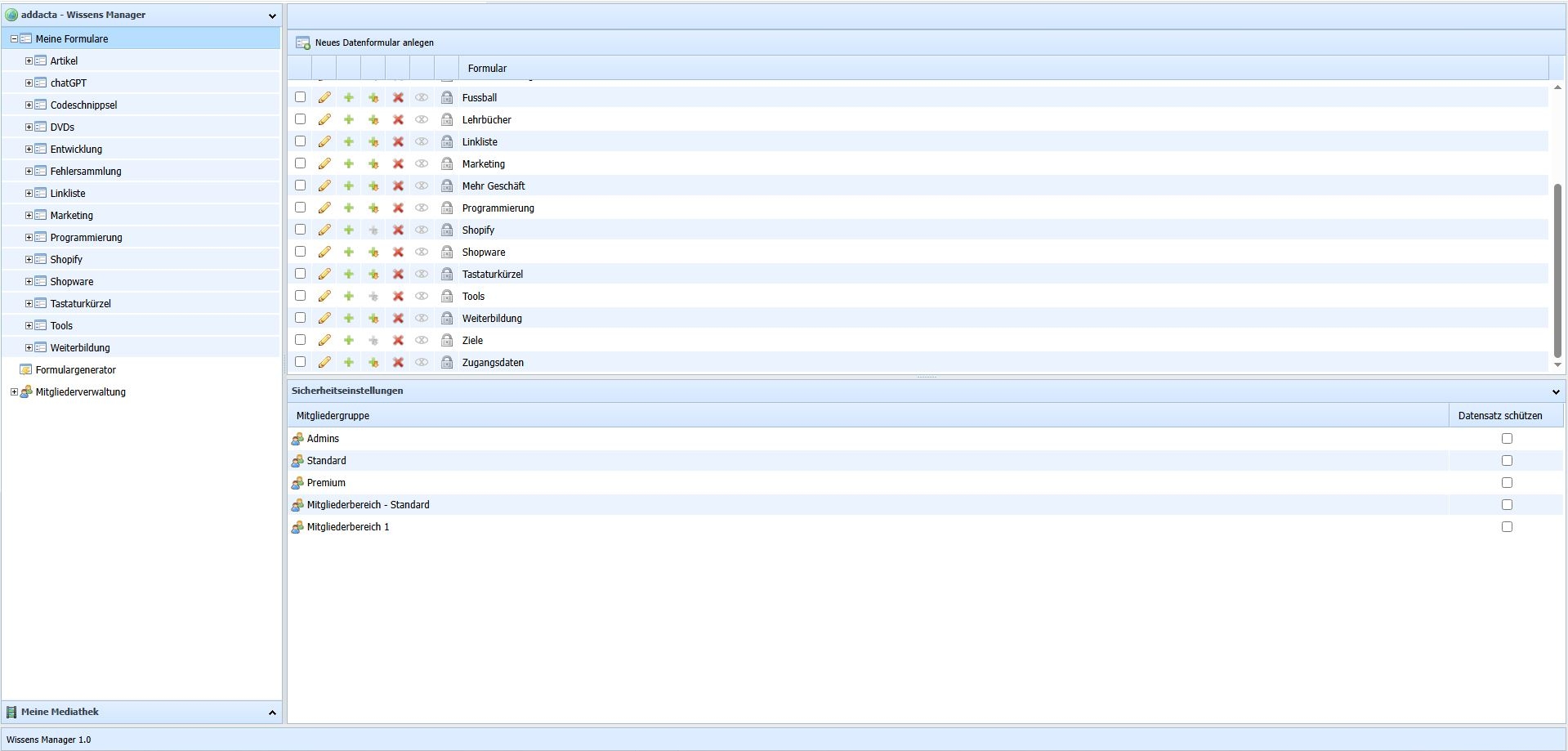Image resolution: width=1568 pixels, height=751 pixels.
Task: Click the pencil edit icon for Fussball
Action: click(x=324, y=97)
